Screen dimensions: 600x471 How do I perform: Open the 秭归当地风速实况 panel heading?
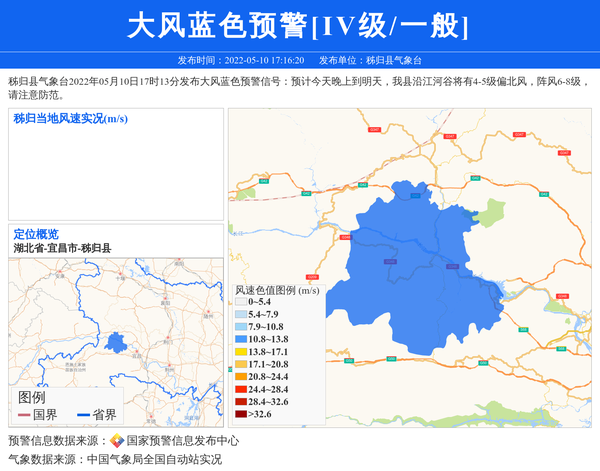tap(70, 119)
